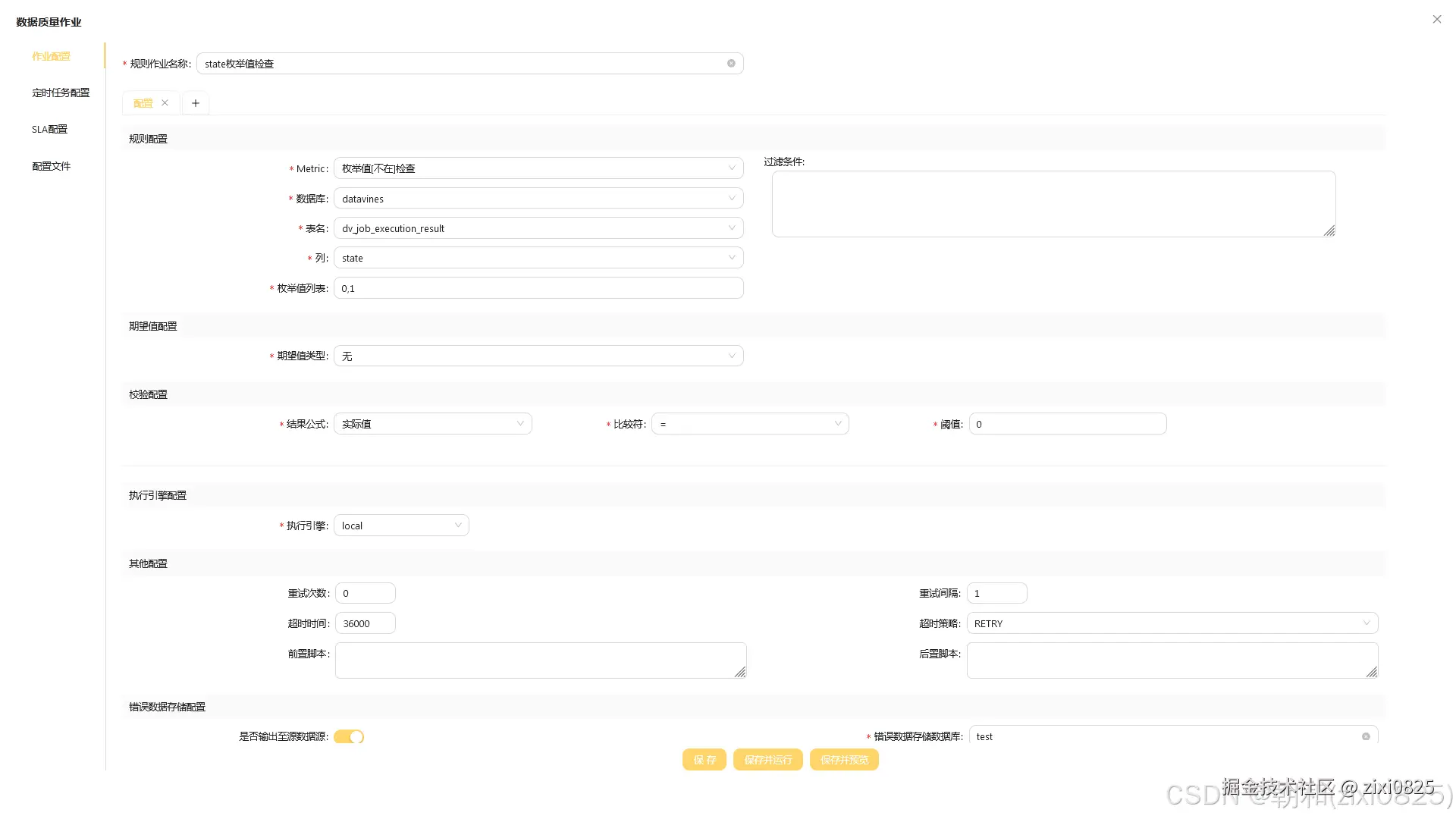The image size is (1456, 819).
Task: Click the 保存并预览 button
Action: click(x=844, y=760)
